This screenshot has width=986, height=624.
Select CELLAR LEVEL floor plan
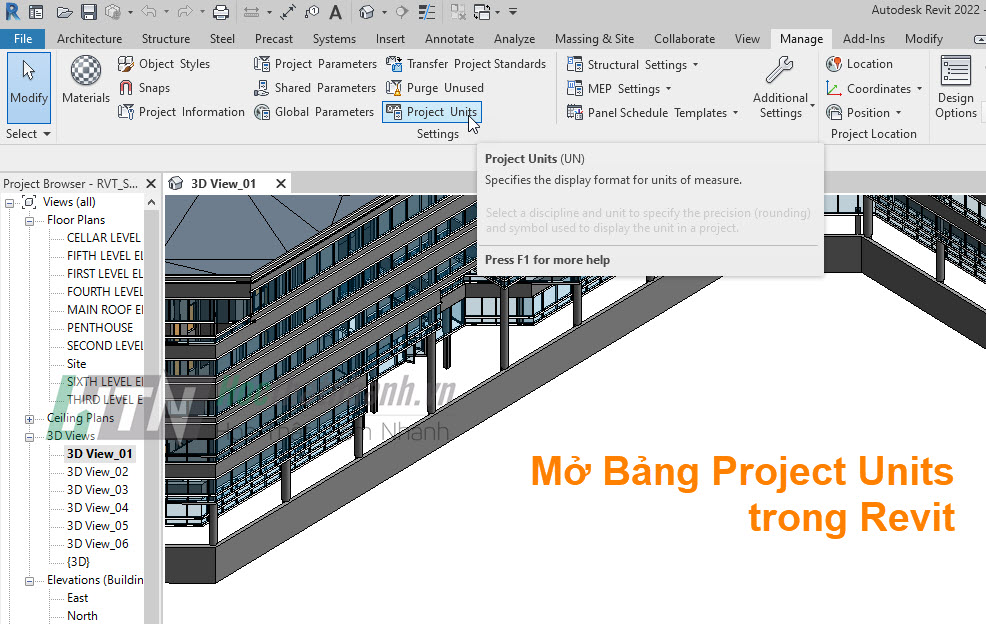point(104,237)
